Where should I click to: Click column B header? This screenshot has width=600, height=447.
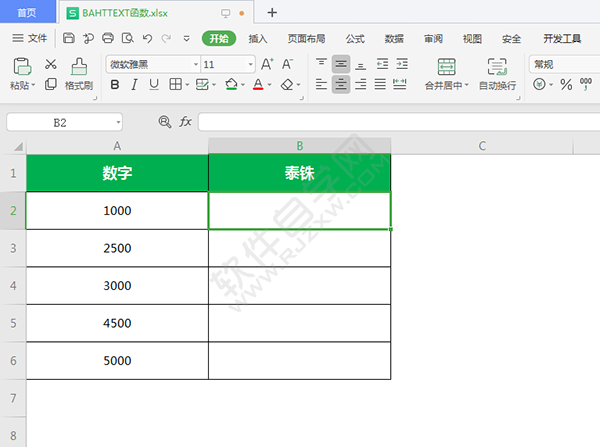coord(300,146)
